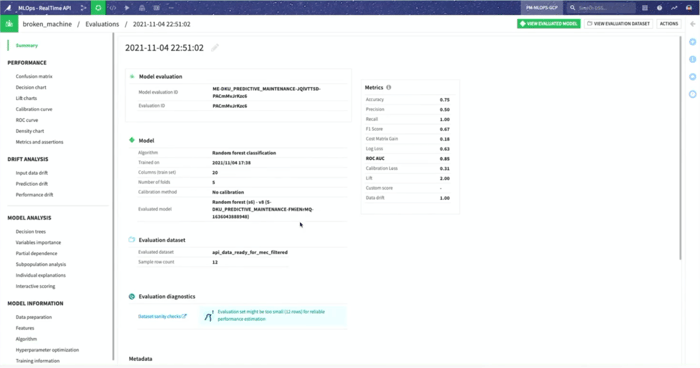Open Variables importance in sidebar

click(38, 243)
